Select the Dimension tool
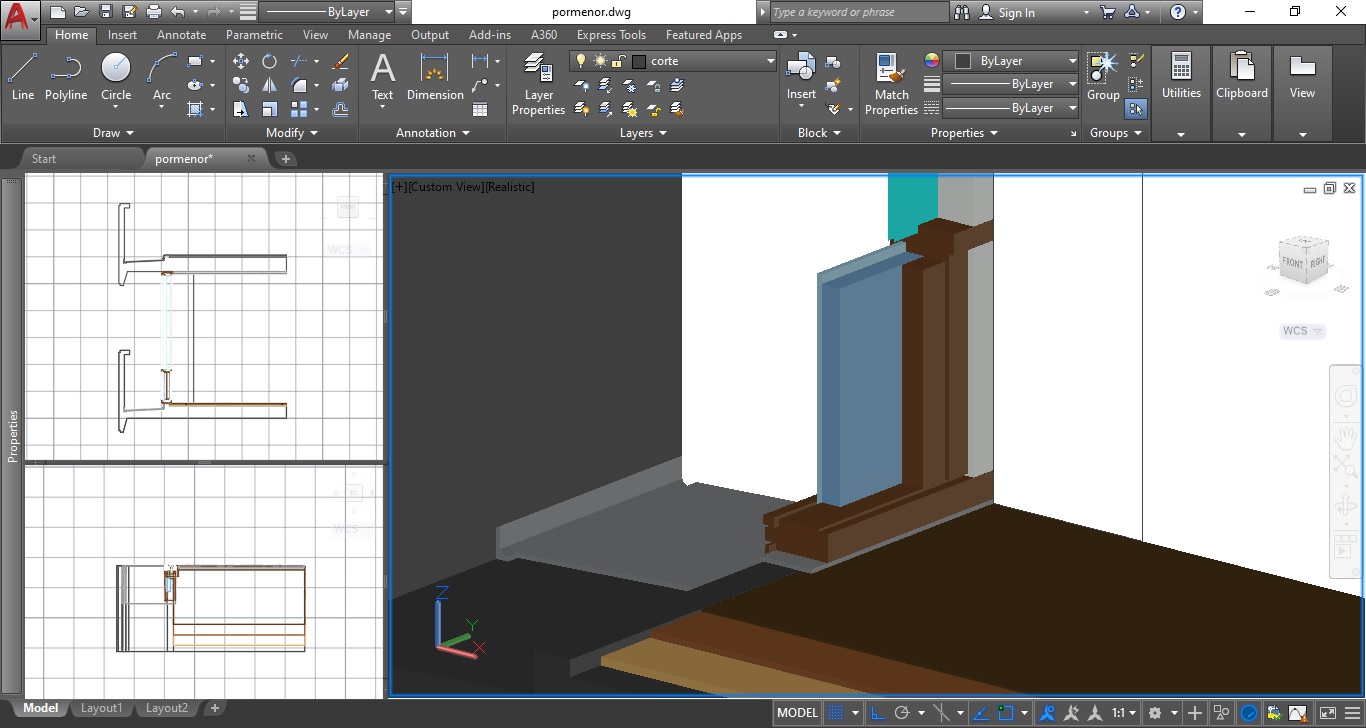The image size is (1366, 728). tap(435, 77)
